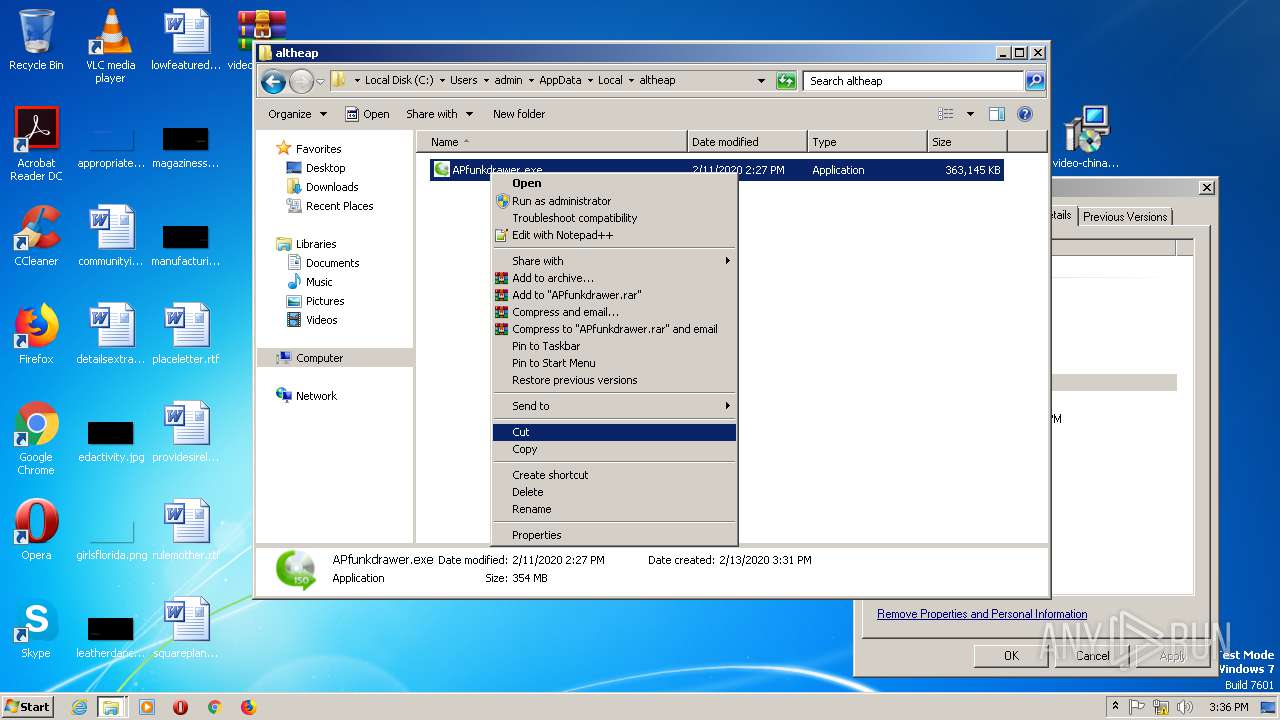The image size is (1280, 720).
Task: Open the video-china desktop icon
Action: [x=1085, y=138]
